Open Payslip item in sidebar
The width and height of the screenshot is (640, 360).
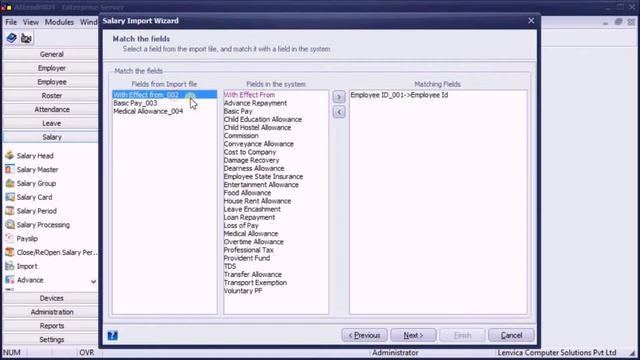(x=27, y=239)
